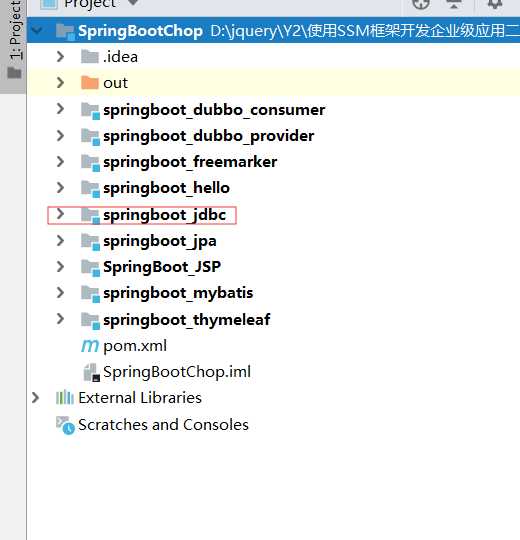
Task: Click the Project view panel icon
Action: point(49,4)
